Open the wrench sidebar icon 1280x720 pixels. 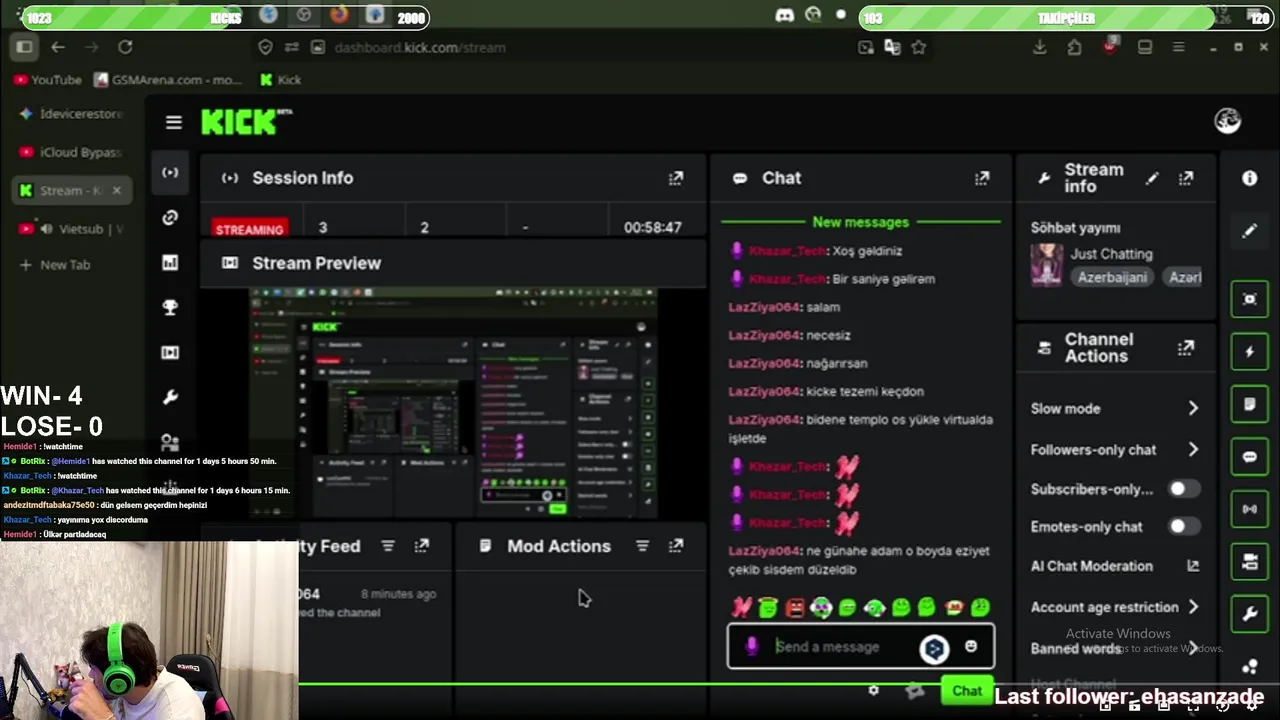click(170, 397)
